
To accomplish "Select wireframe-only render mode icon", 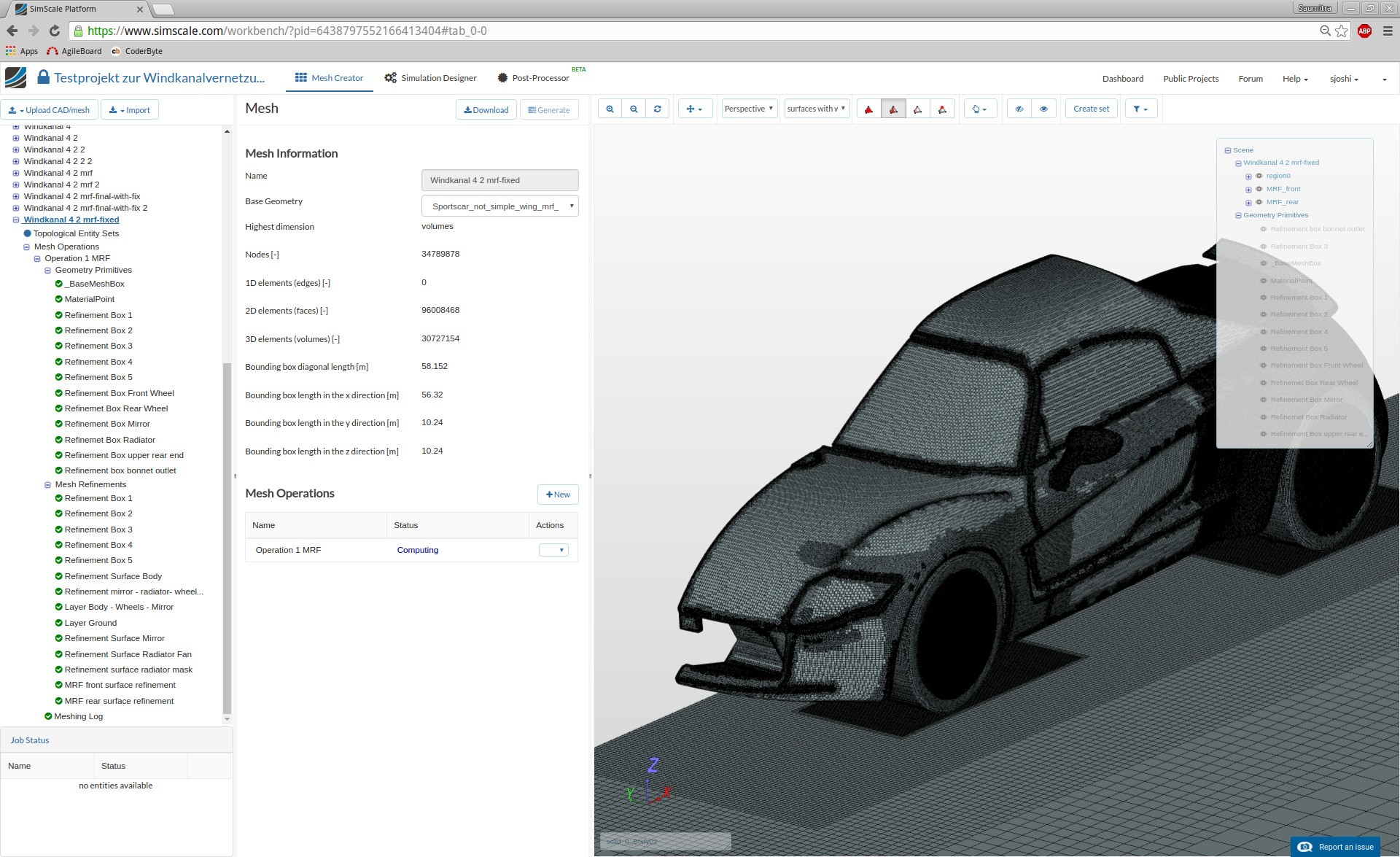I will click(917, 109).
